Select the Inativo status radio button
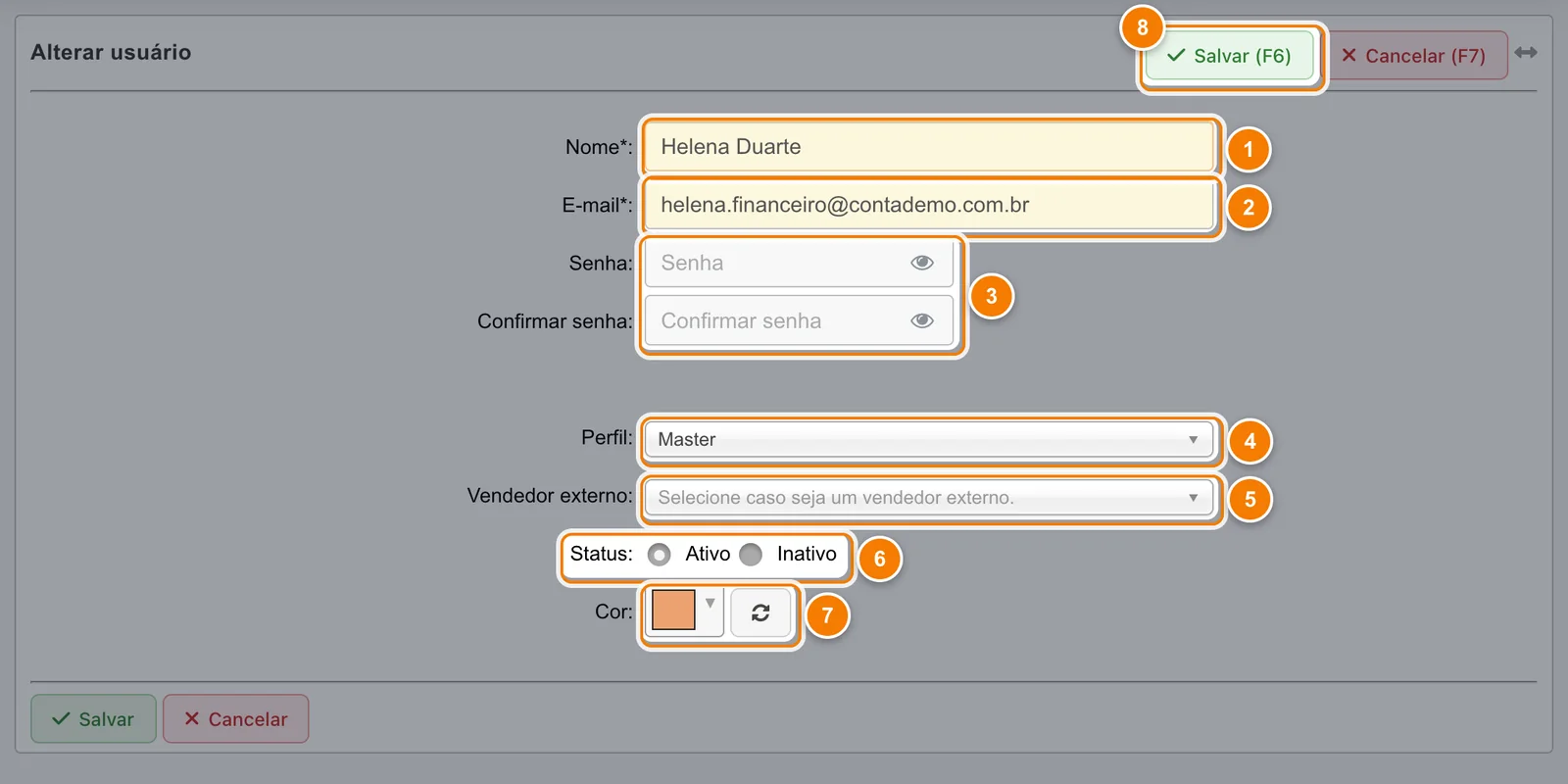1568x784 pixels. coord(751,555)
